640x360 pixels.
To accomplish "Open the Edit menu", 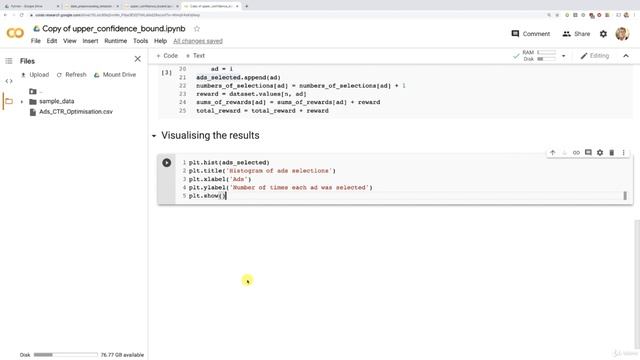I will (x=52, y=41).
